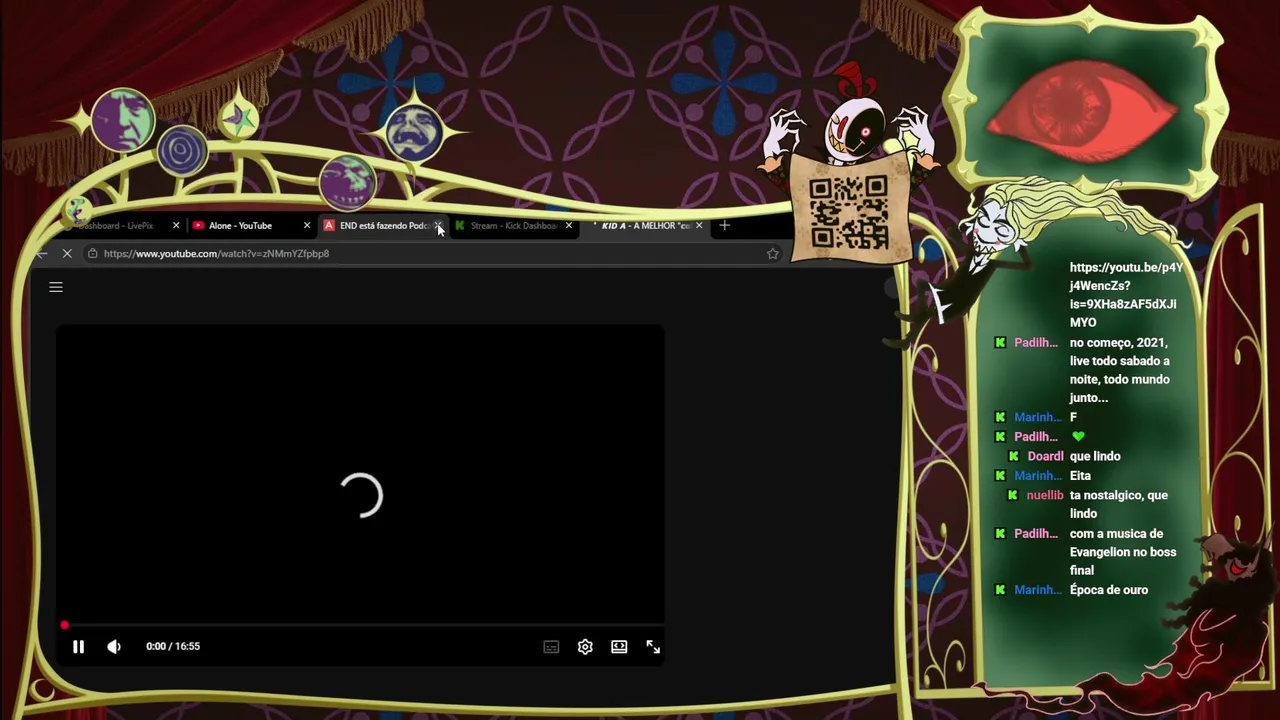Screen dimensions: 1280x720
Task: View site information lock icon in address bar
Action: [x=92, y=254]
